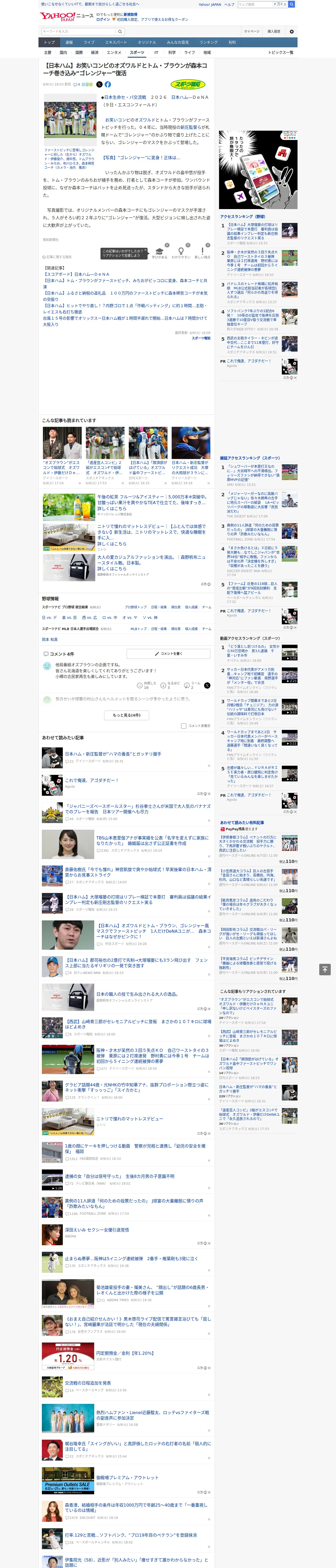
Task: Open the ランキング navigation tab
Action: click(209, 43)
